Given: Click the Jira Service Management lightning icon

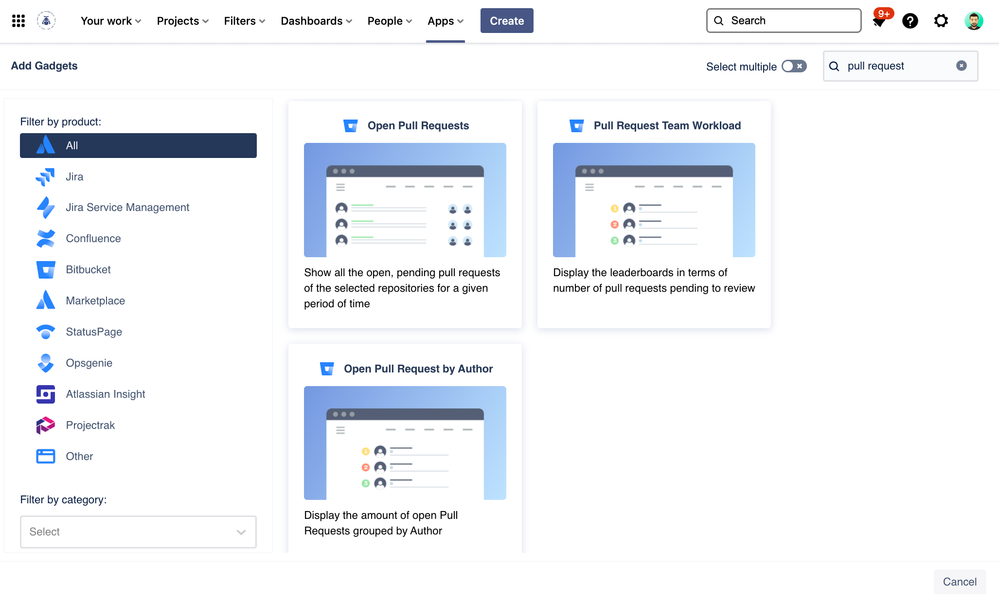Looking at the screenshot, I should click(x=45, y=208).
